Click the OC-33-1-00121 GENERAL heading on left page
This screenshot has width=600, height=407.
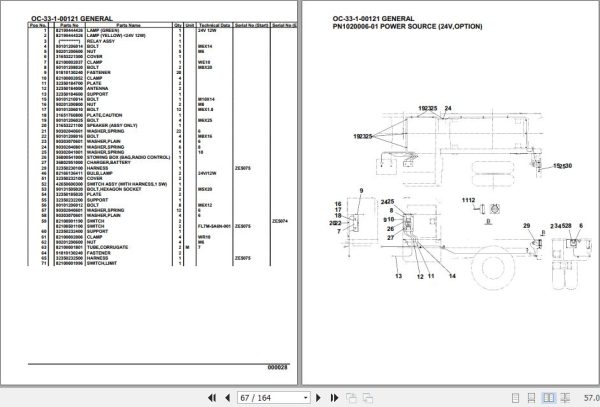[72, 19]
